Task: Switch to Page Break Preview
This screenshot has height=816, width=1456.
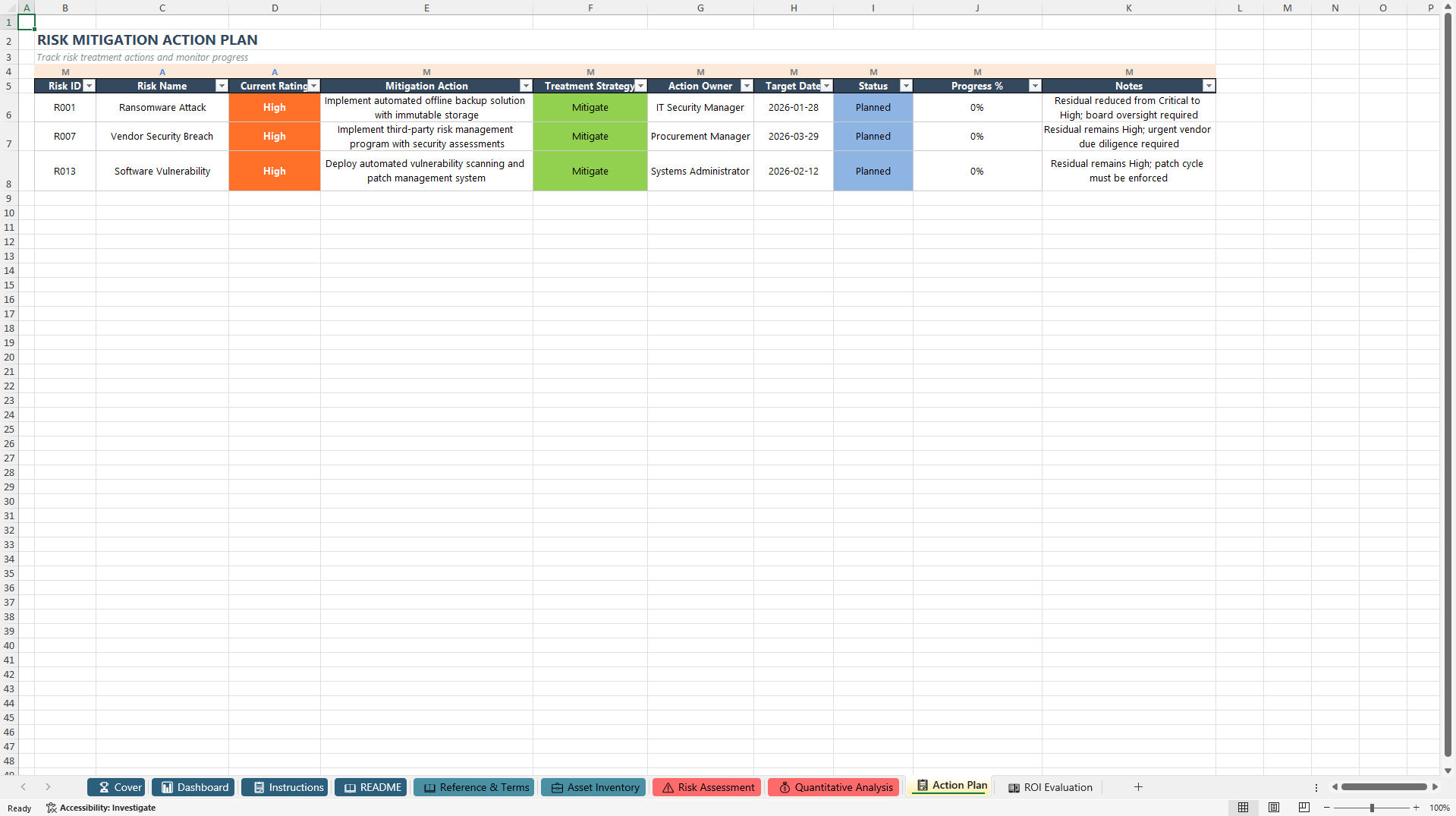Action: pyautogui.click(x=1304, y=808)
